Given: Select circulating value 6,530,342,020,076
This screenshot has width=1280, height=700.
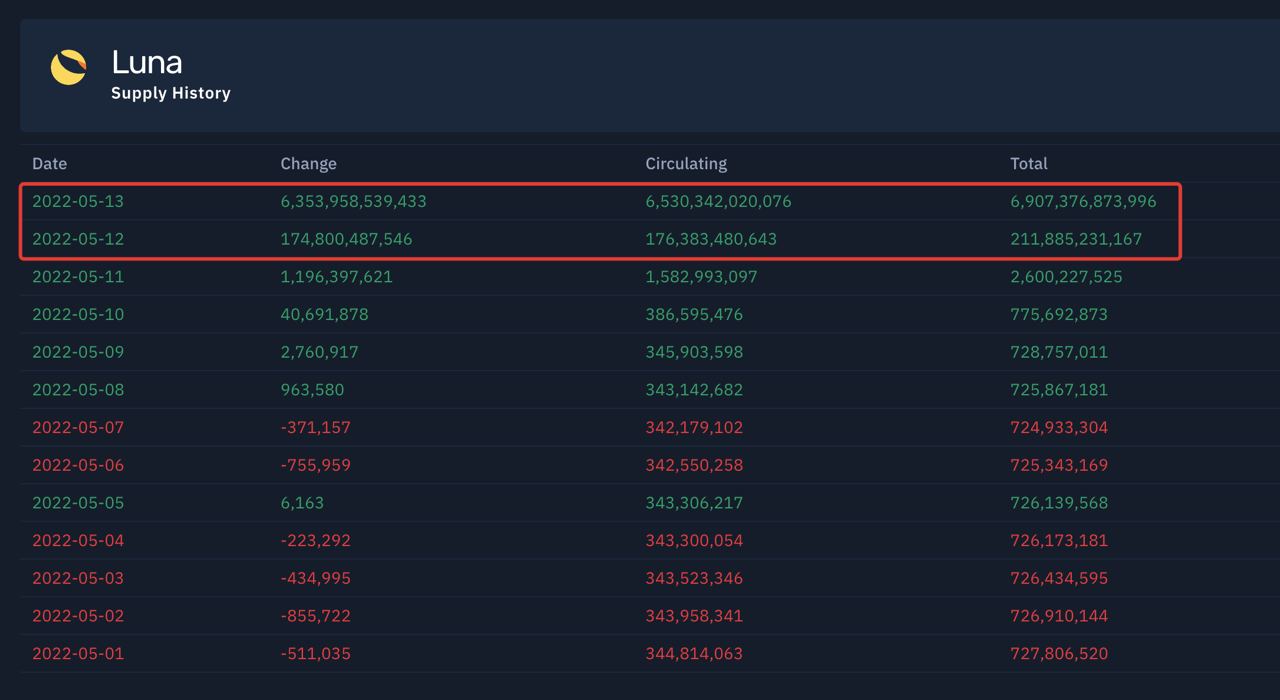Looking at the screenshot, I should coord(718,201).
